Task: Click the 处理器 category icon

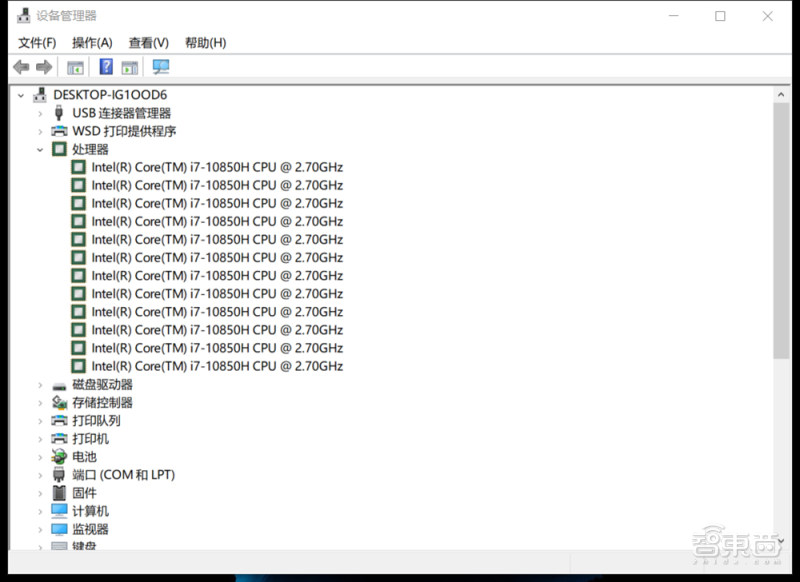Action: (59, 148)
